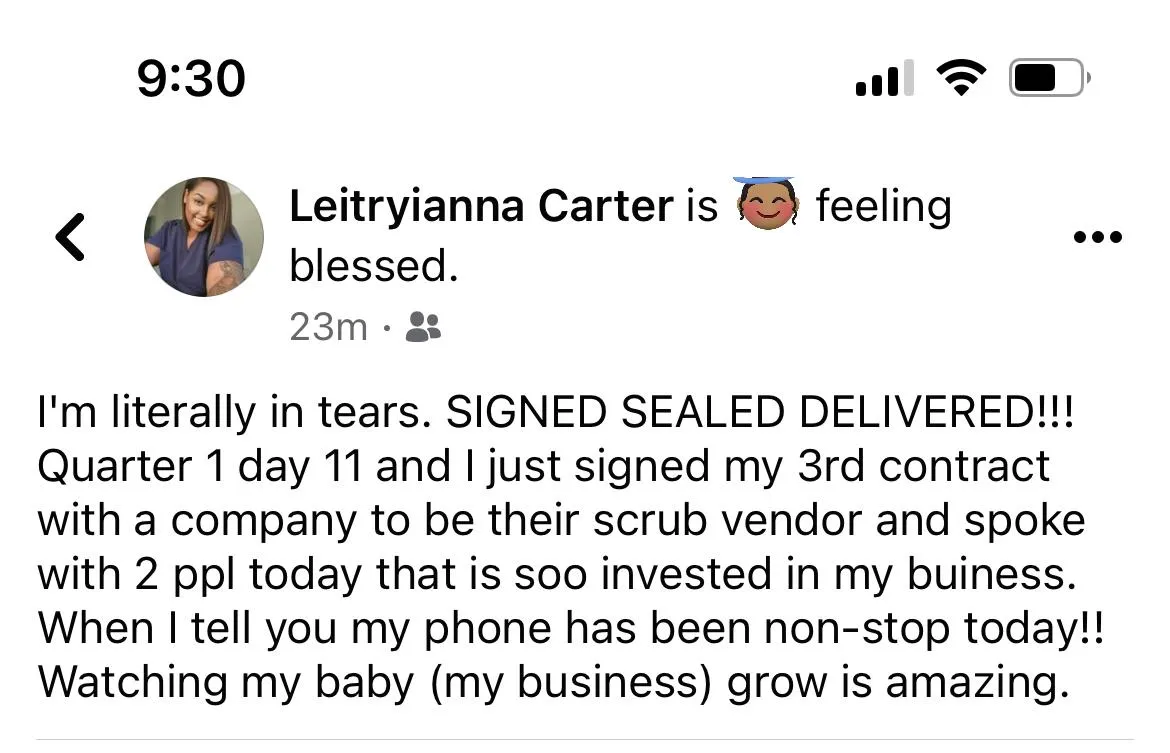Open the three-dot post options menu
This screenshot has width=1170, height=753.
(1097, 238)
